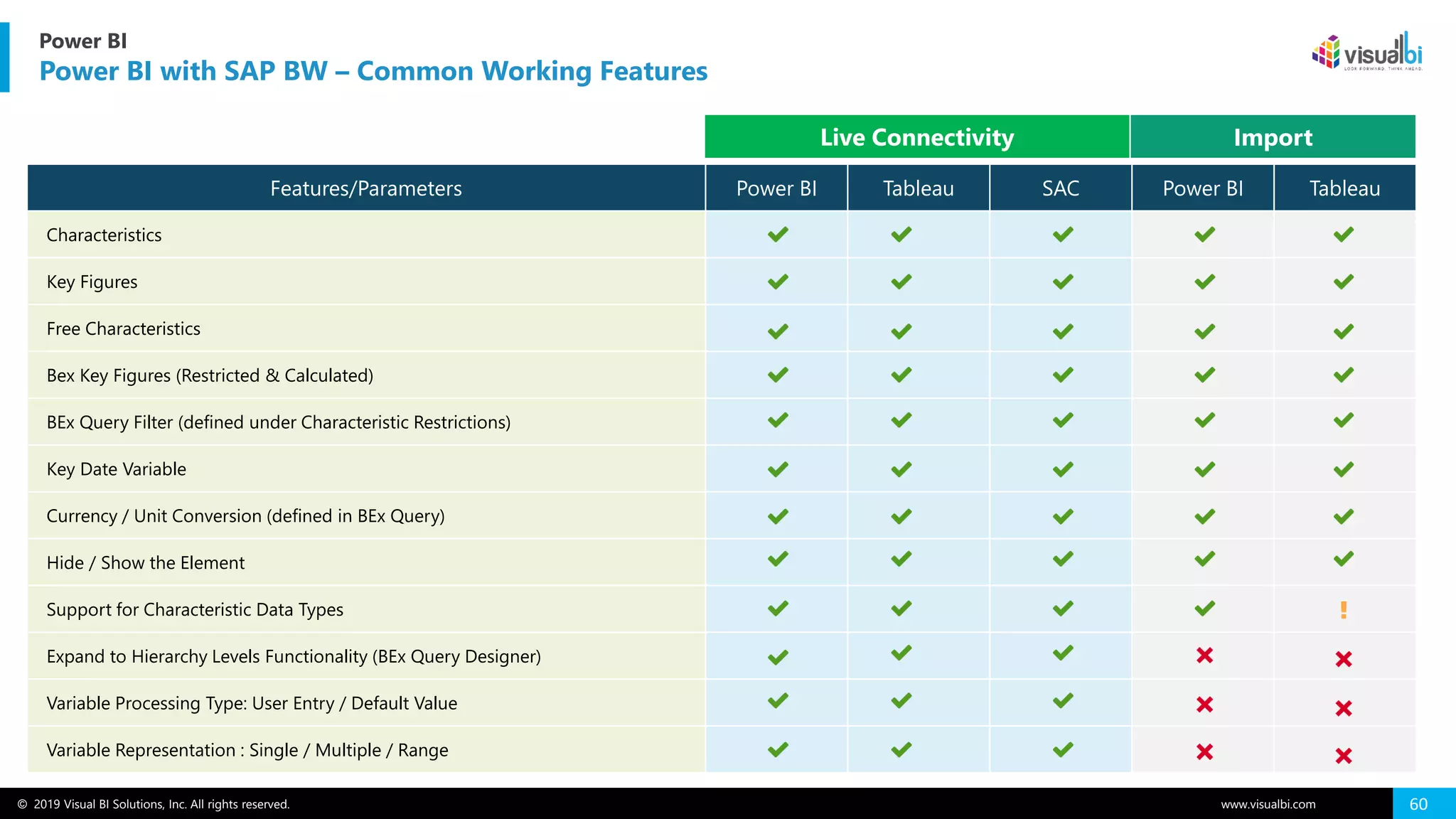Click red cross for Expand to Hierarchy Levels under Import Tableau

pyautogui.click(x=1344, y=659)
